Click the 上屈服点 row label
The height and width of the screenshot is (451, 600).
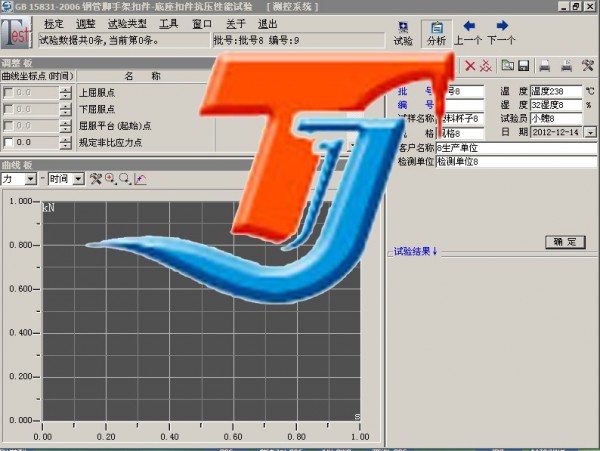(x=97, y=93)
